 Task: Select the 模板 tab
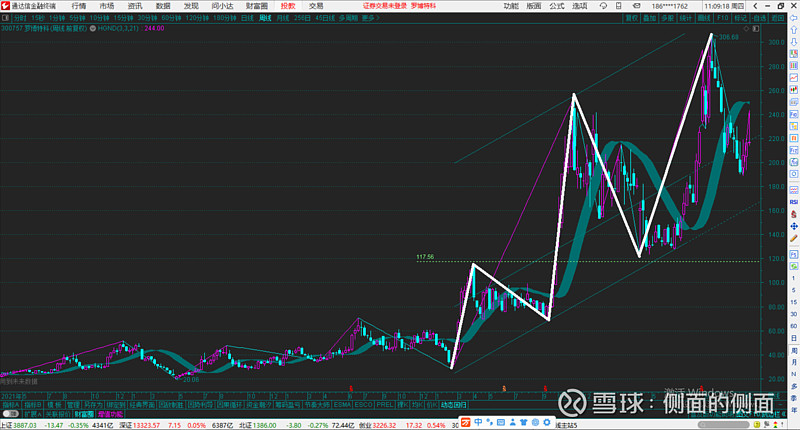tap(54, 404)
